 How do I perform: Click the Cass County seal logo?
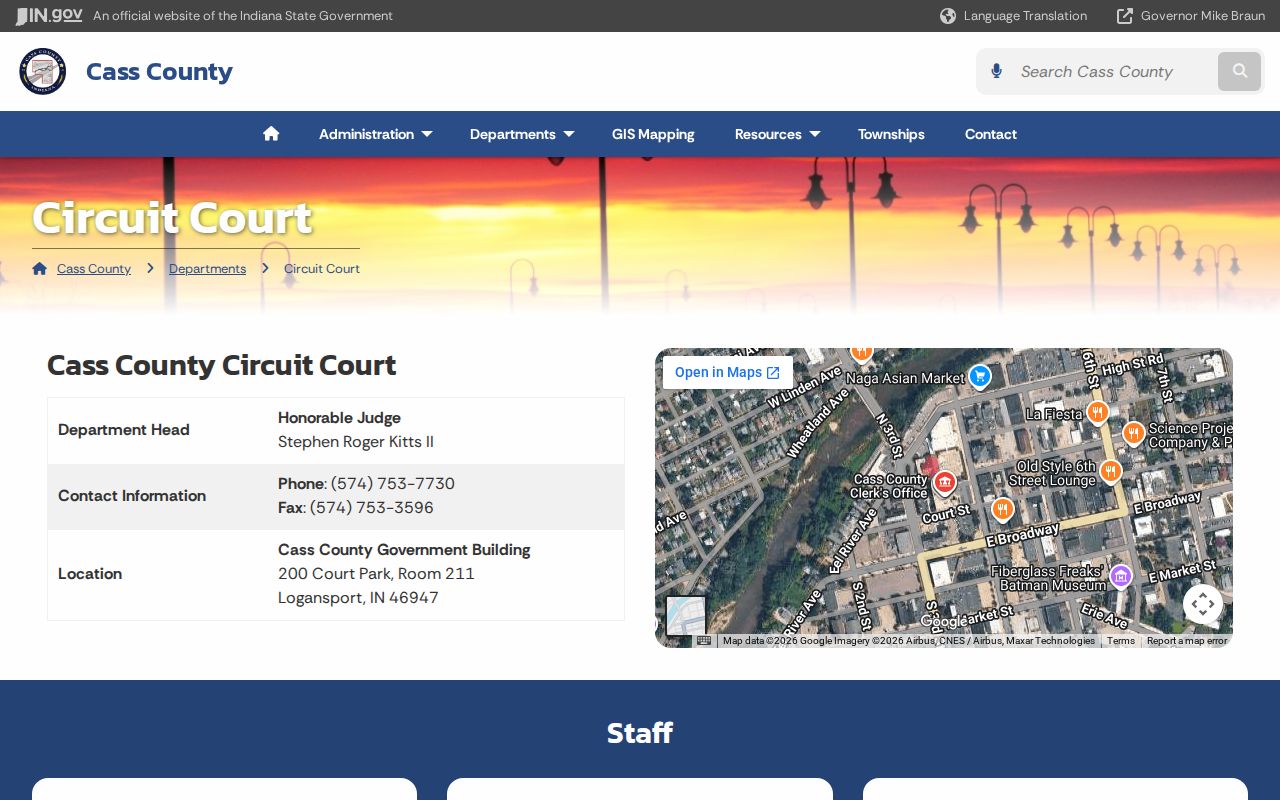43,71
